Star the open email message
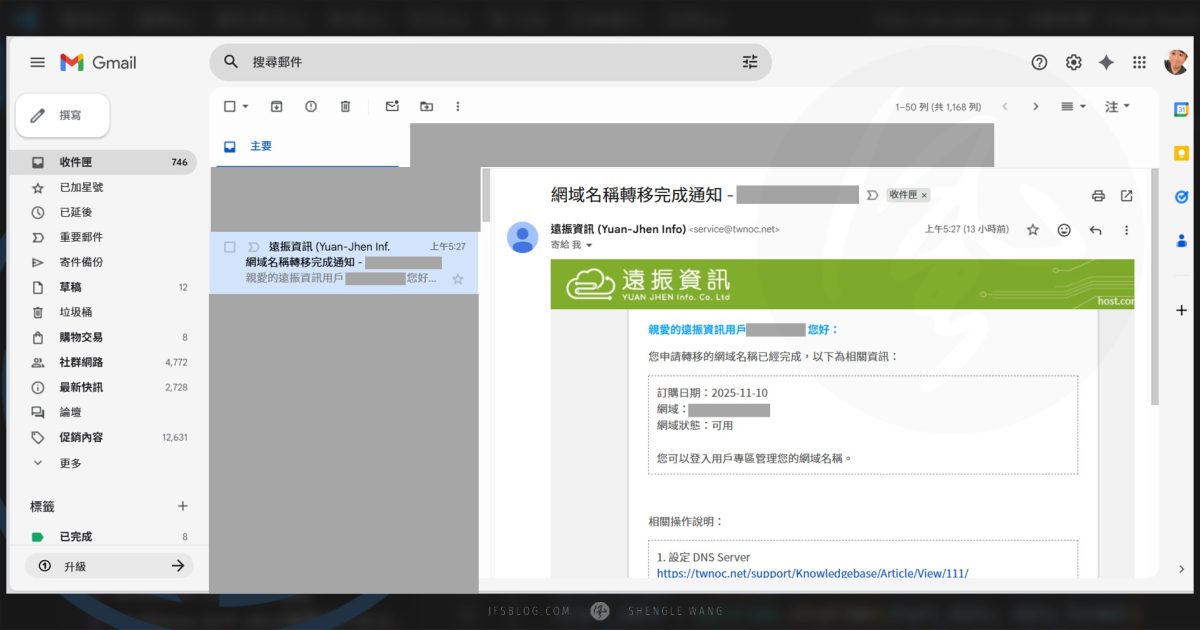This screenshot has width=1200, height=630. click(x=1032, y=229)
